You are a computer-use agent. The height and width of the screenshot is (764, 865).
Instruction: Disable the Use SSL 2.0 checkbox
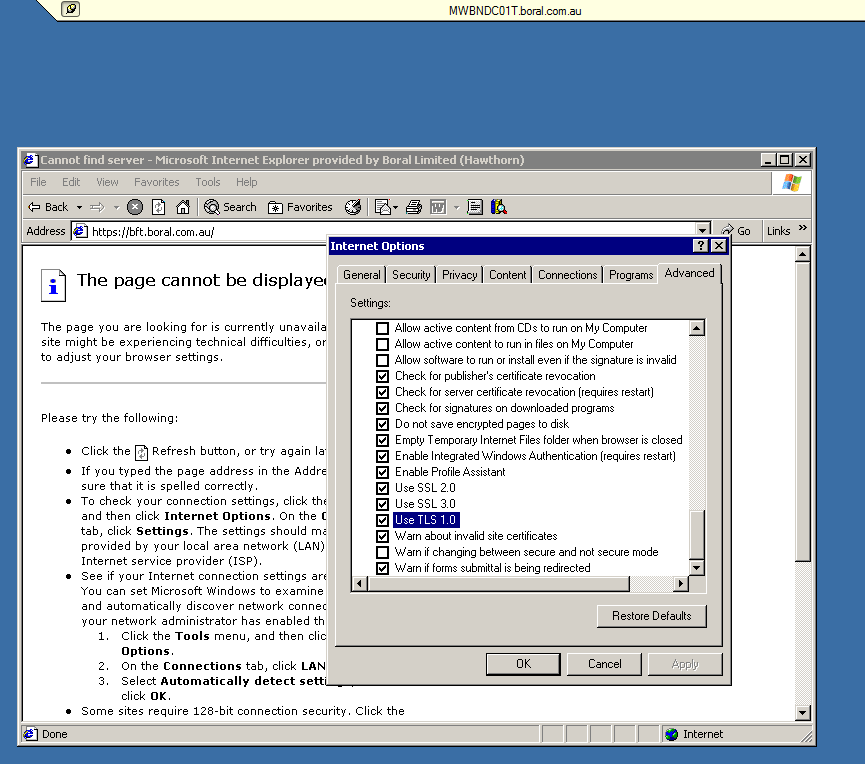click(382, 488)
